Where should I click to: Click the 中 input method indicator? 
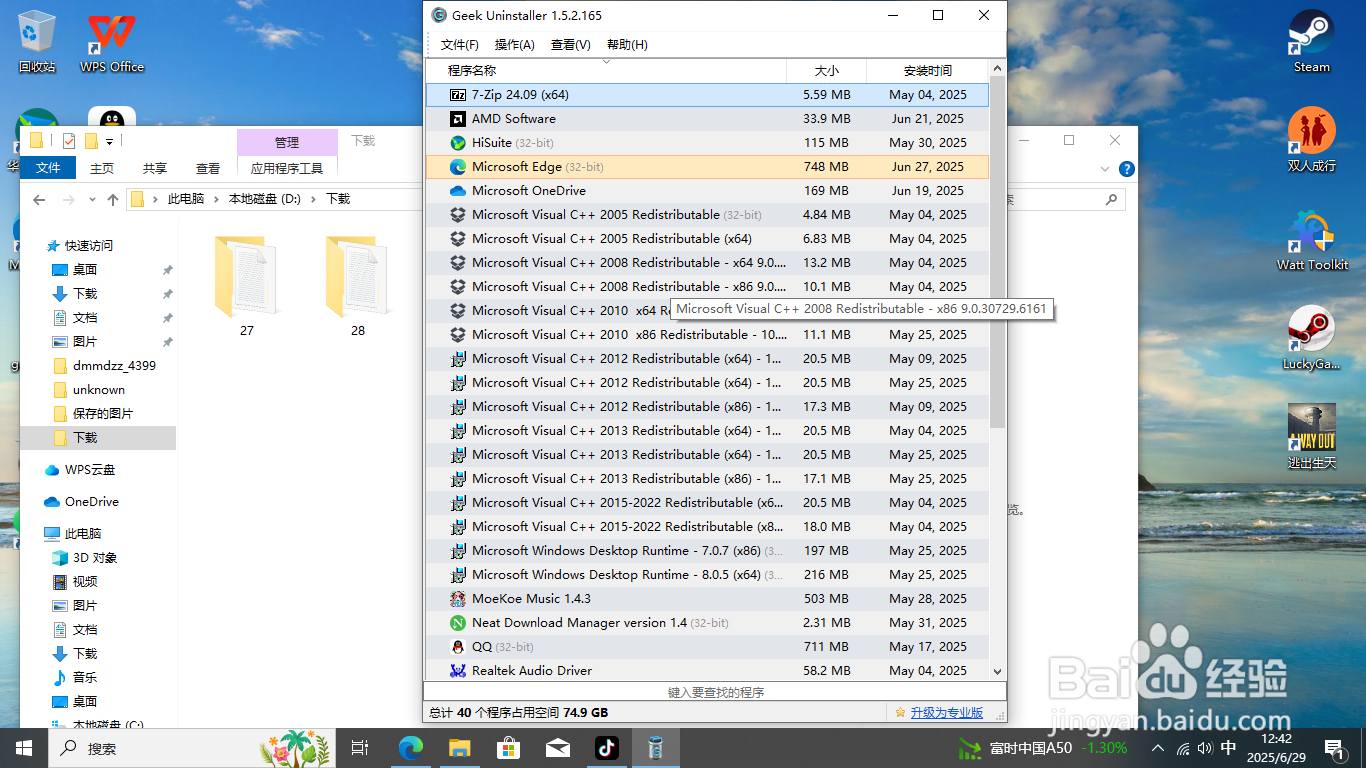[1229, 748]
